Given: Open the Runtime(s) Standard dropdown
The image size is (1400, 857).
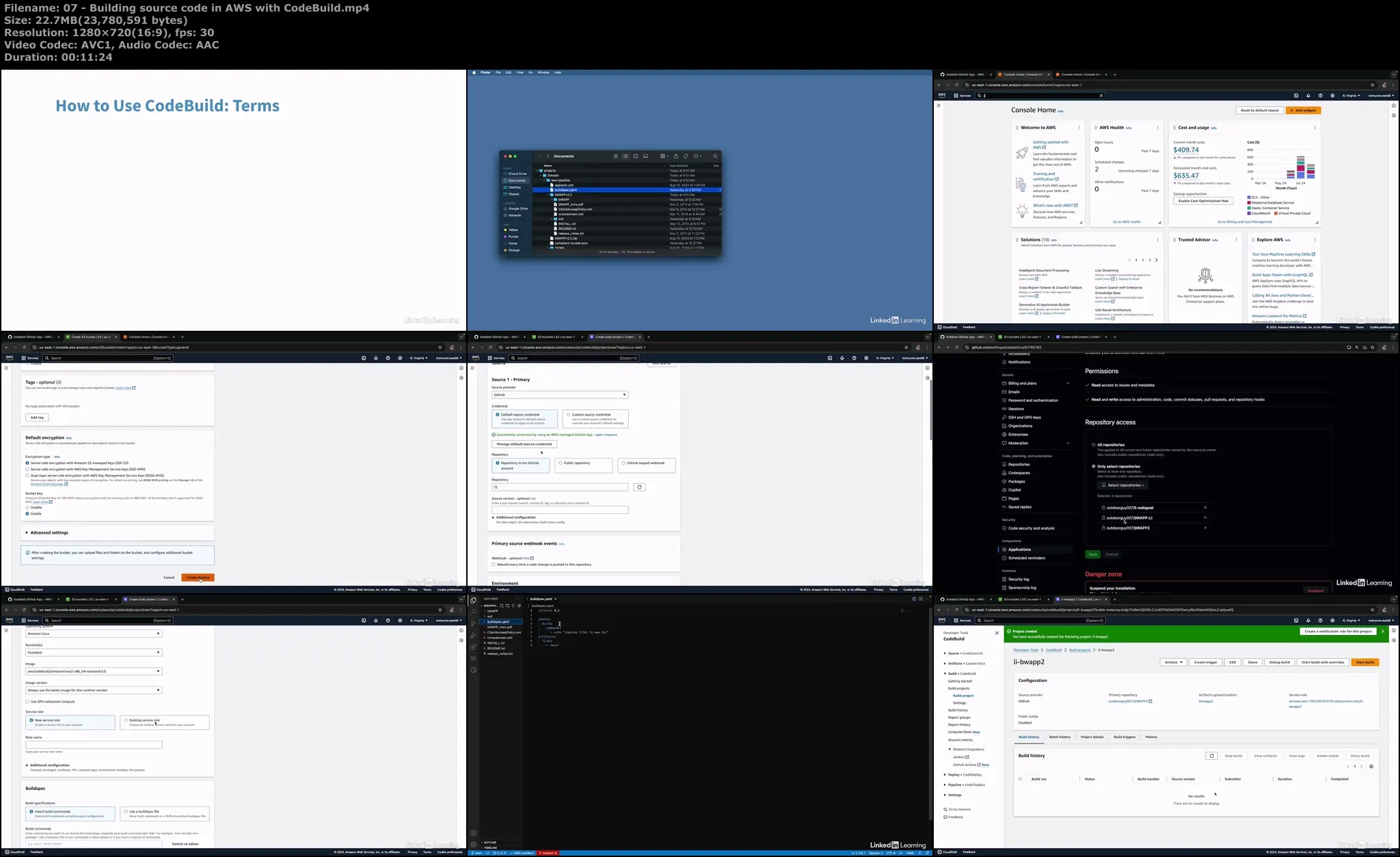Looking at the screenshot, I should coord(94,653).
